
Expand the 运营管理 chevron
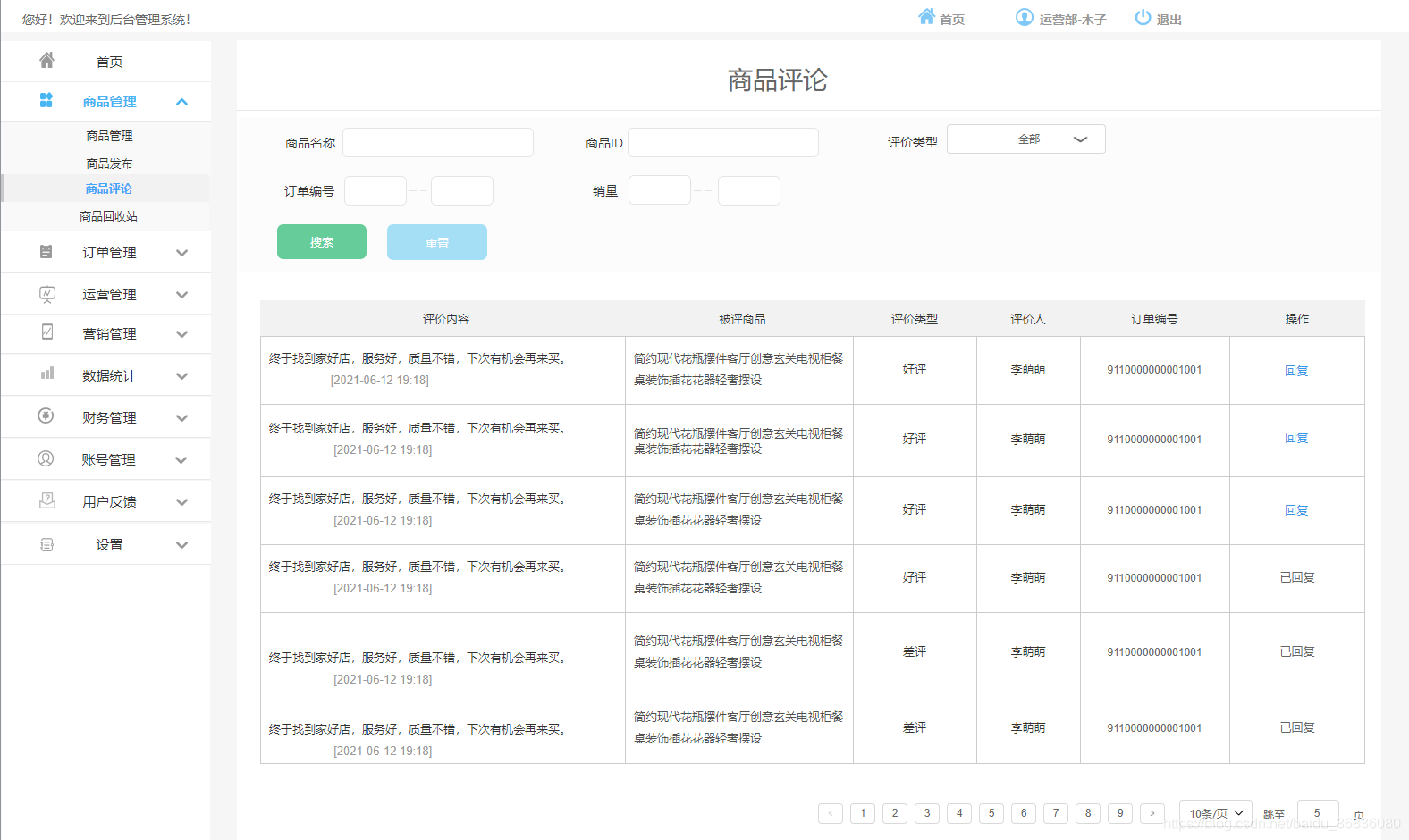click(182, 295)
